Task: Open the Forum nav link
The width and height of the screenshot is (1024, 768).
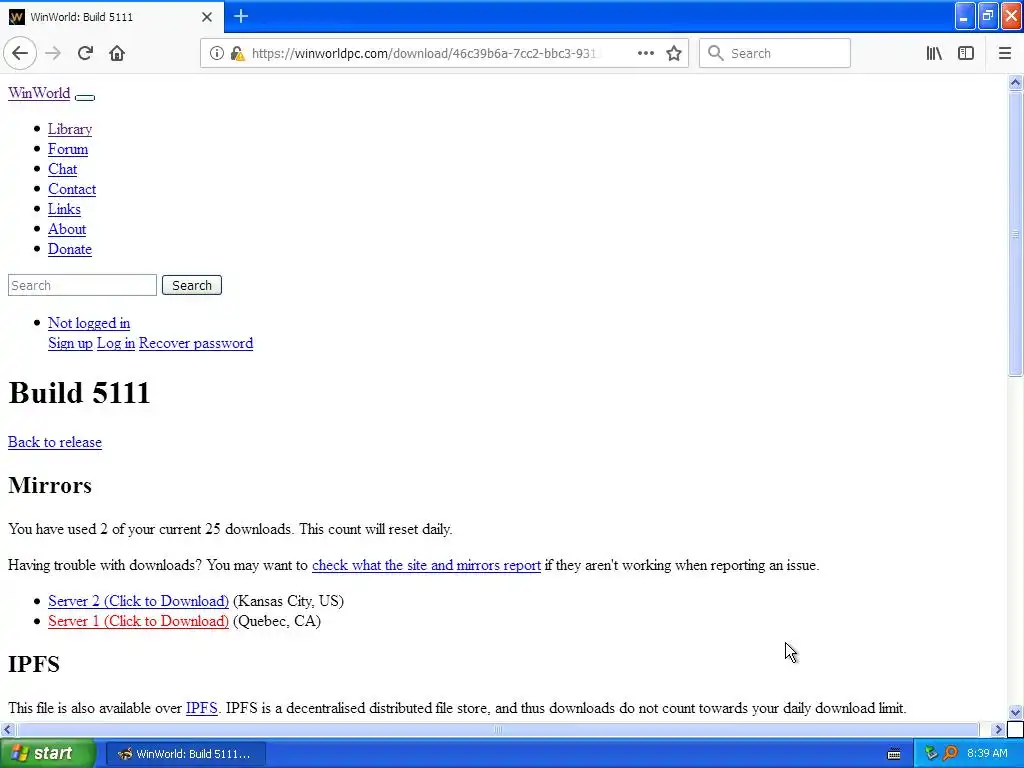Action: 68,149
